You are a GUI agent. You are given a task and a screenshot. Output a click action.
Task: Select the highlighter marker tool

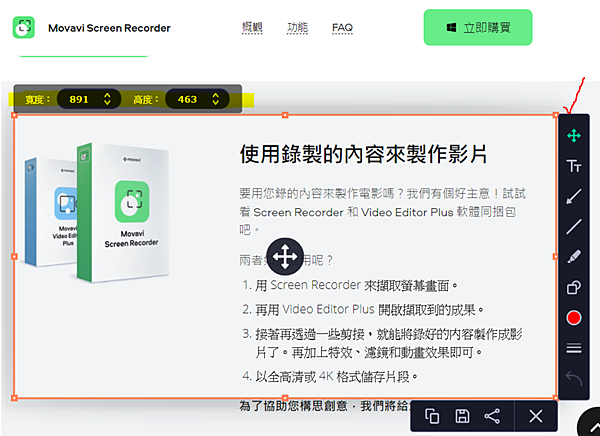574,257
